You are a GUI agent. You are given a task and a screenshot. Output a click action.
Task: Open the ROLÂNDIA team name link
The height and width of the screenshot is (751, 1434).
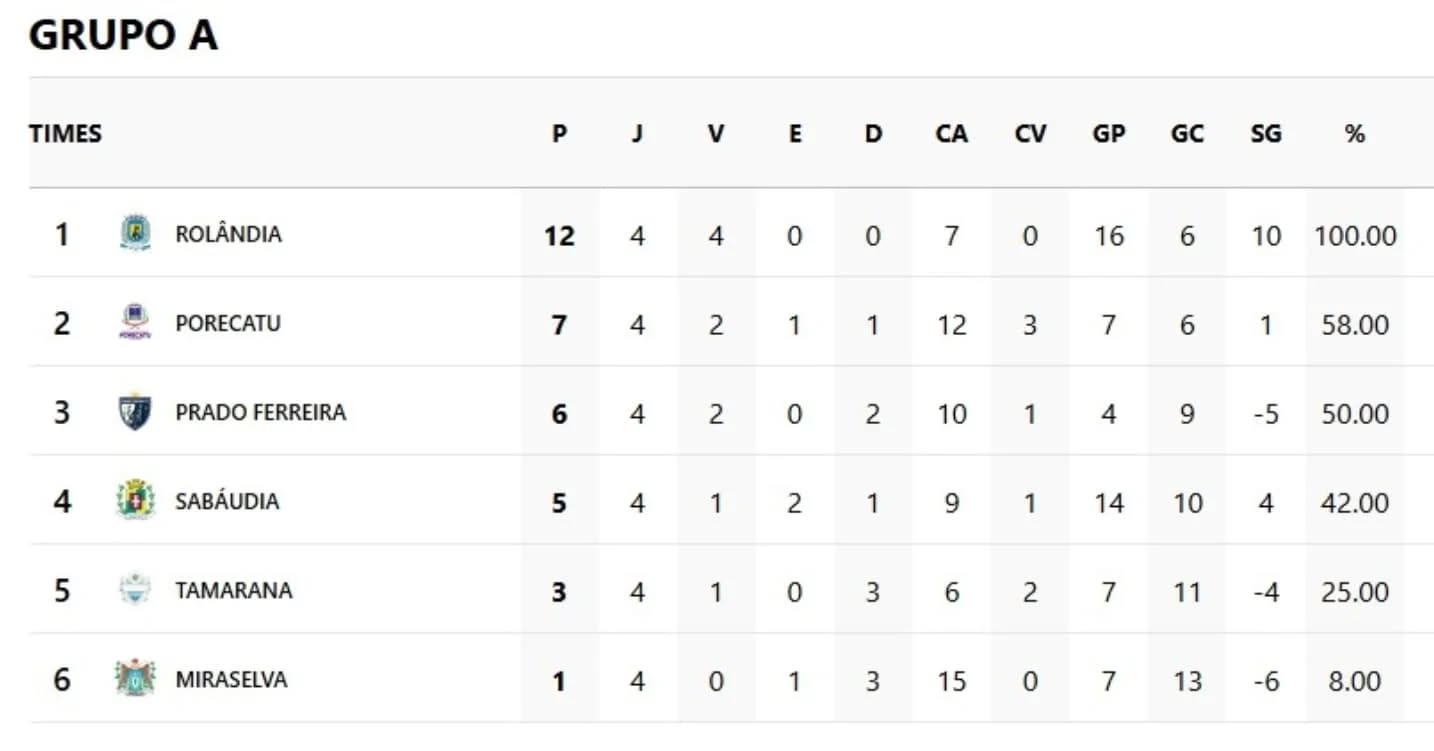(x=228, y=234)
